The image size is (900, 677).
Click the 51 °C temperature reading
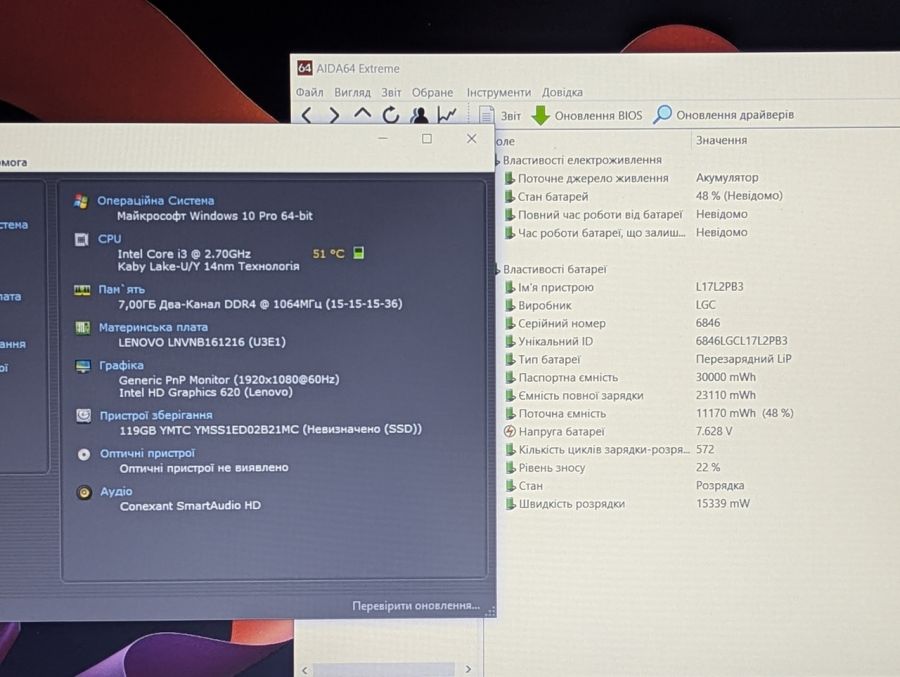(x=328, y=253)
